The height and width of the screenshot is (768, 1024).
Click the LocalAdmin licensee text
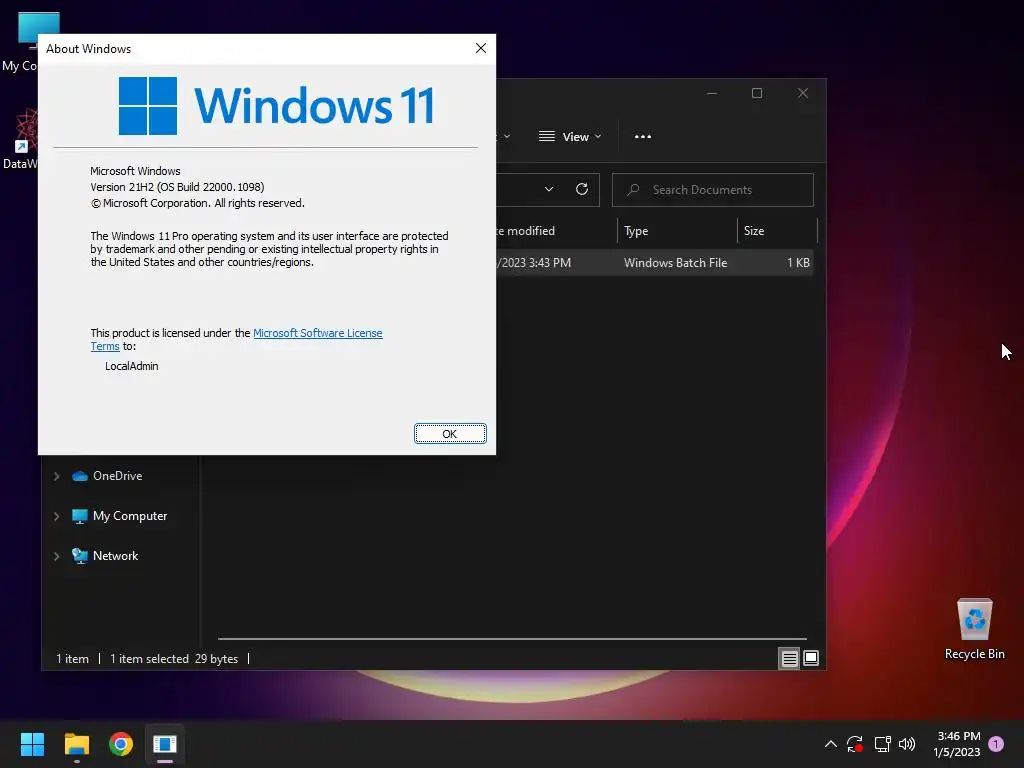coord(132,366)
